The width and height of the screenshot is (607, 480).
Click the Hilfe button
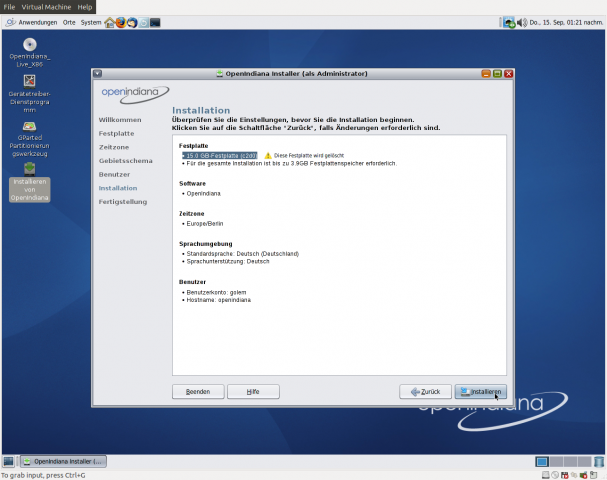(x=252, y=392)
